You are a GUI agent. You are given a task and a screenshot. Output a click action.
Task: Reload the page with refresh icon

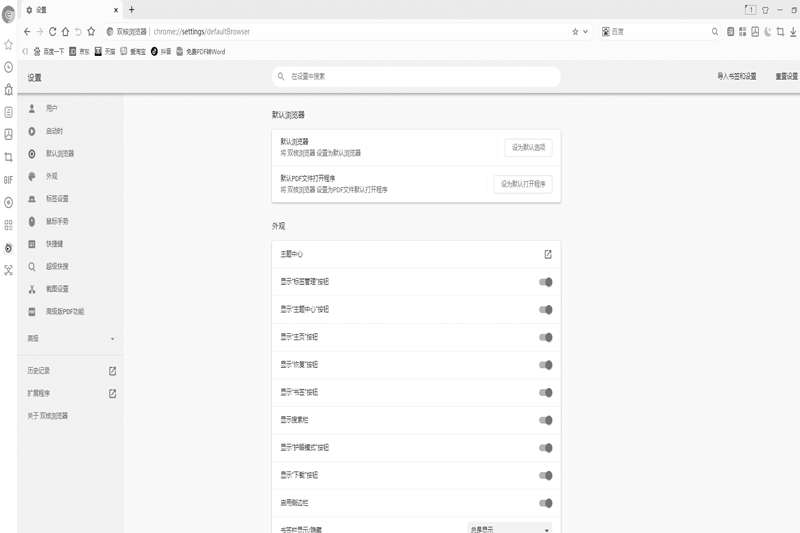(53, 32)
